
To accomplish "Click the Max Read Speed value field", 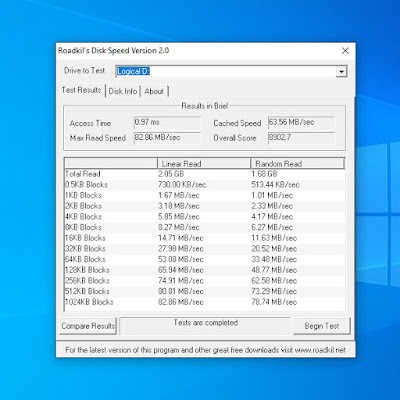I will (167, 137).
